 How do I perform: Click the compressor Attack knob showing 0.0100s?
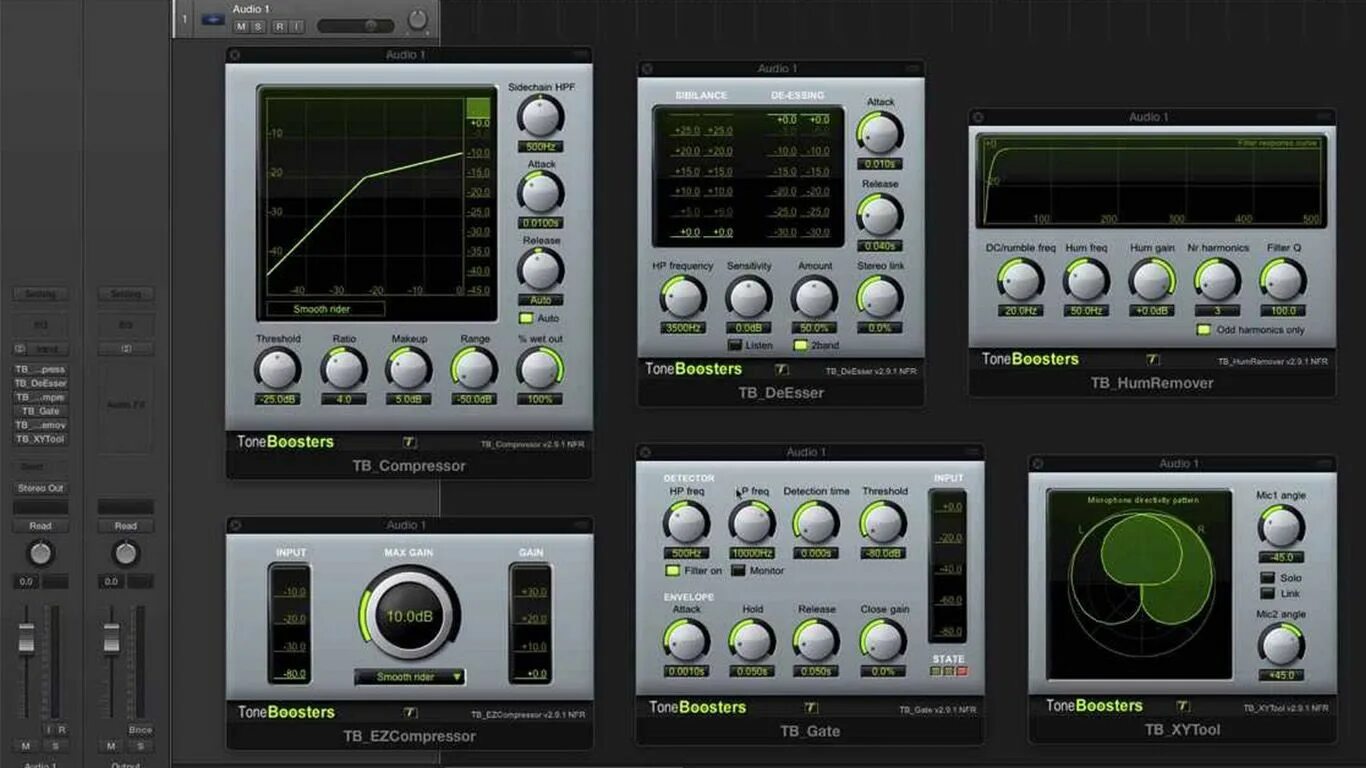click(540, 193)
